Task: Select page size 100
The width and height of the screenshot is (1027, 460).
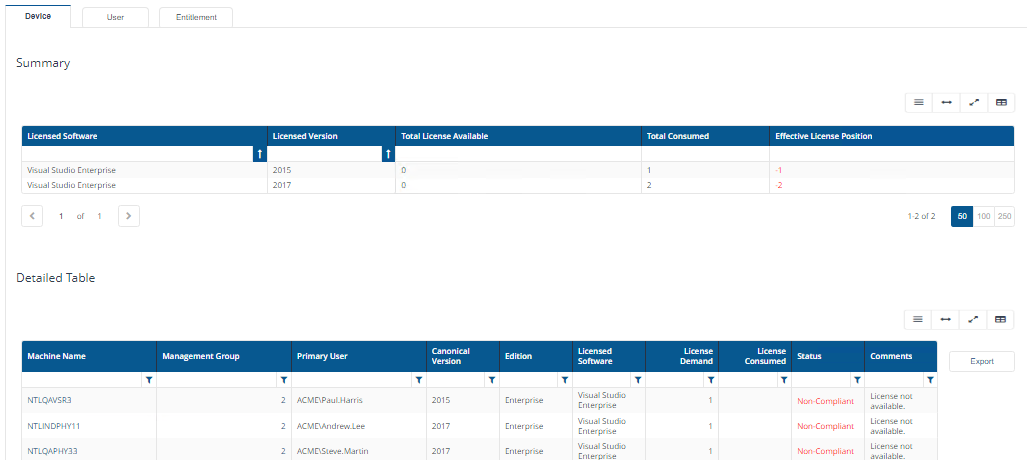Action: pos(984,216)
